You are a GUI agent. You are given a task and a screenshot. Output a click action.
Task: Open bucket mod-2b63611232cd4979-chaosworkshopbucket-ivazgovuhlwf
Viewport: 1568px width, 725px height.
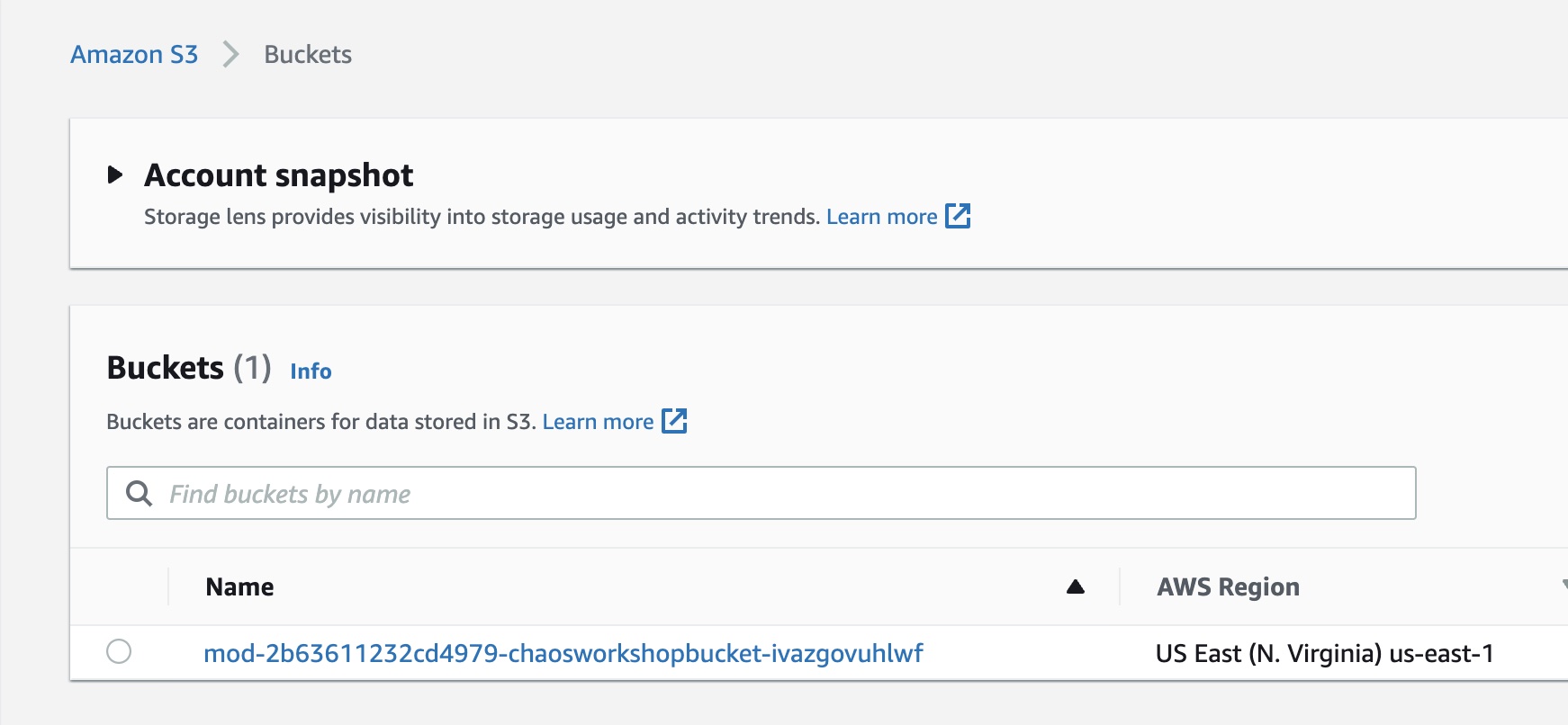[x=563, y=653]
